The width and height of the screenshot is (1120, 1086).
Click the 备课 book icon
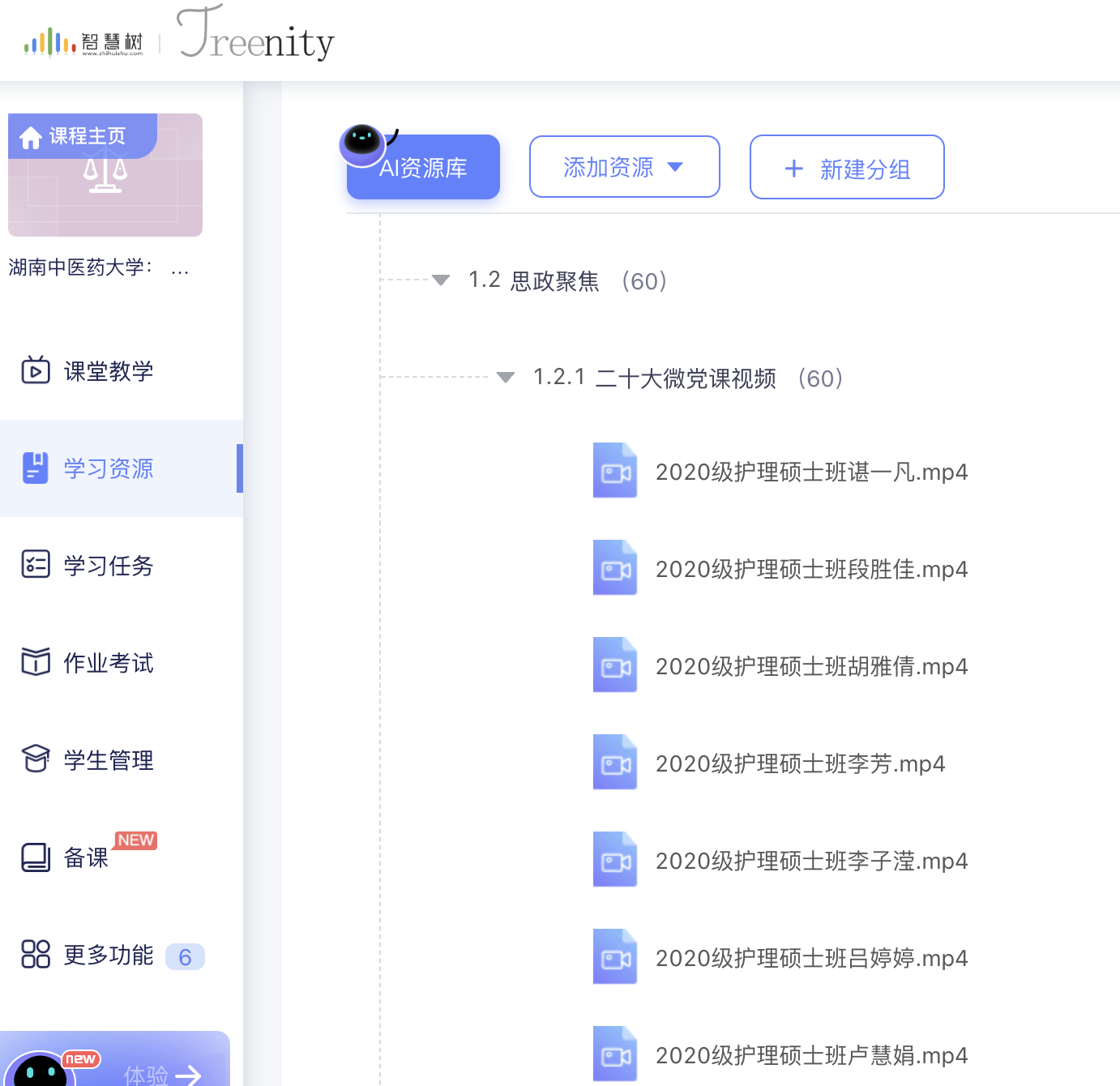pyautogui.click(x=36, y=857)
